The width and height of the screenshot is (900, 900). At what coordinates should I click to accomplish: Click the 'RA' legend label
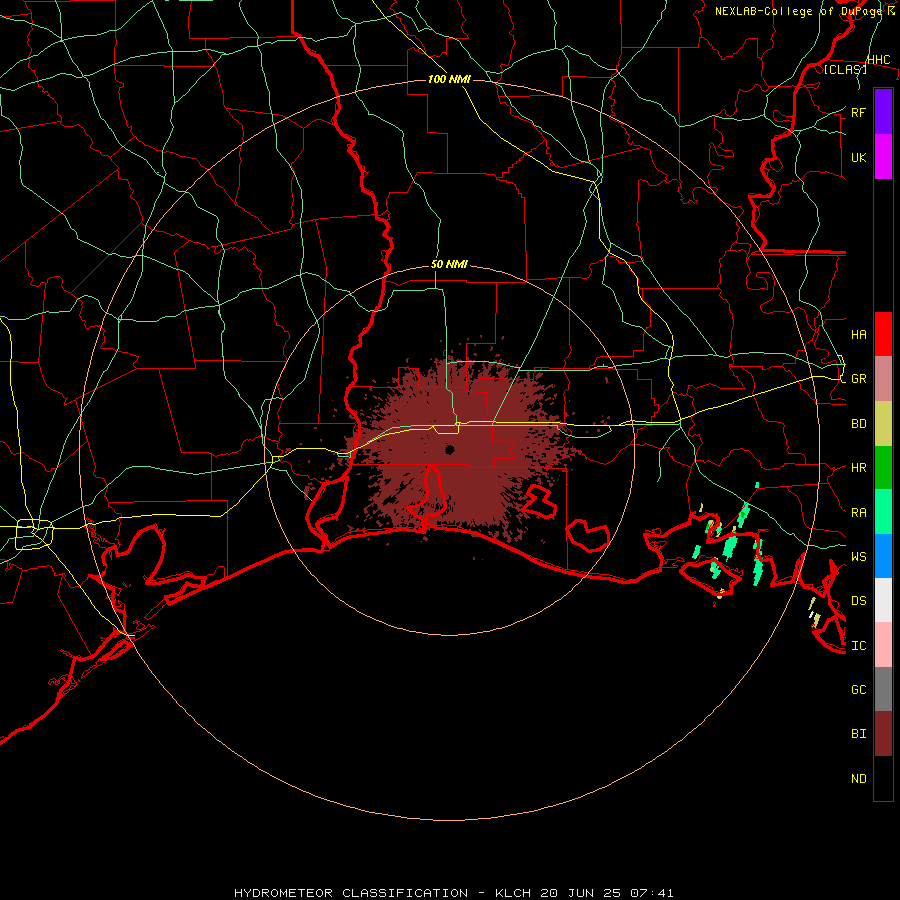click(x=858, y=513)
